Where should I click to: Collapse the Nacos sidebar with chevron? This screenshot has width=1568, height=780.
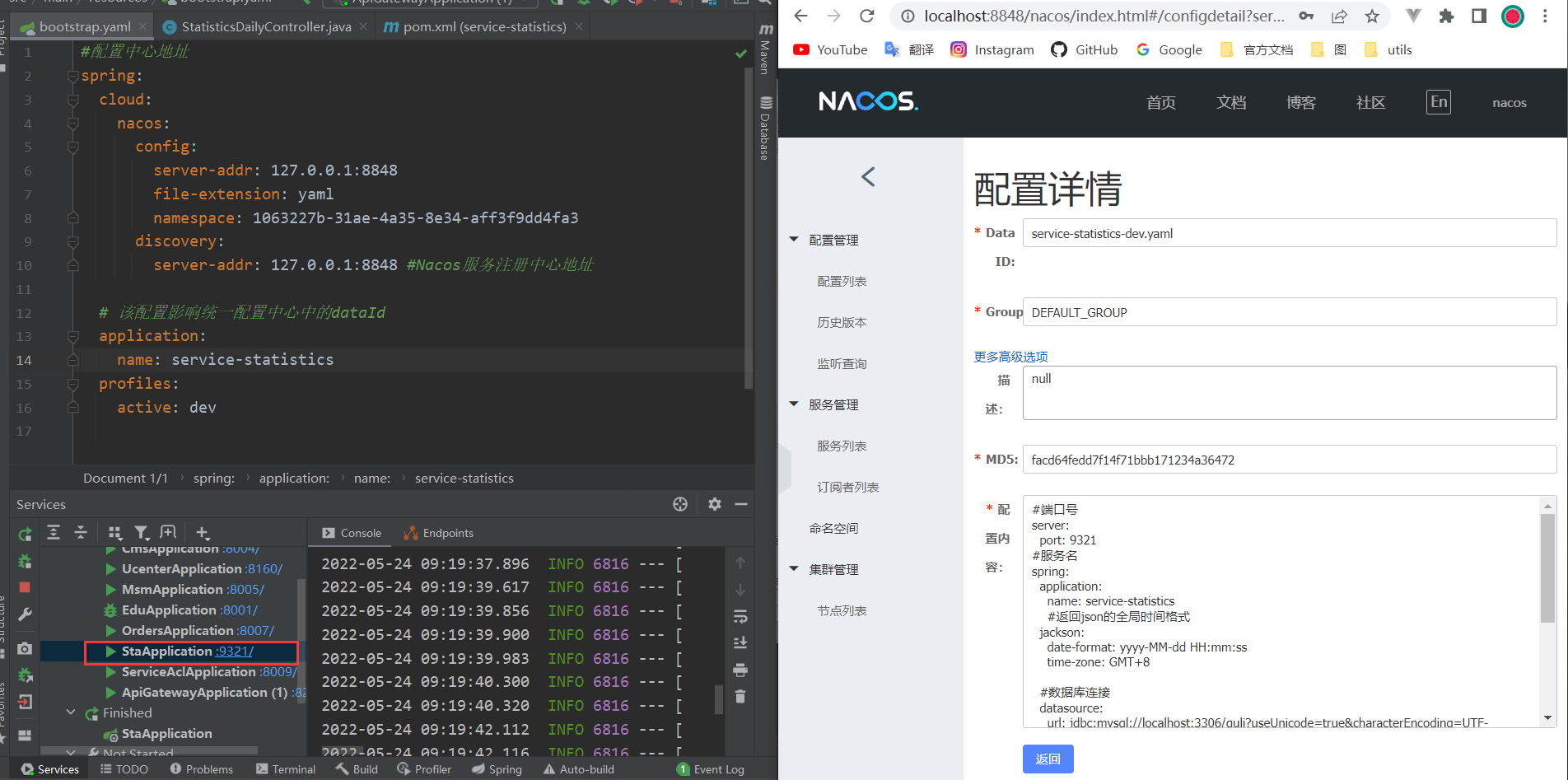[868, 176]
